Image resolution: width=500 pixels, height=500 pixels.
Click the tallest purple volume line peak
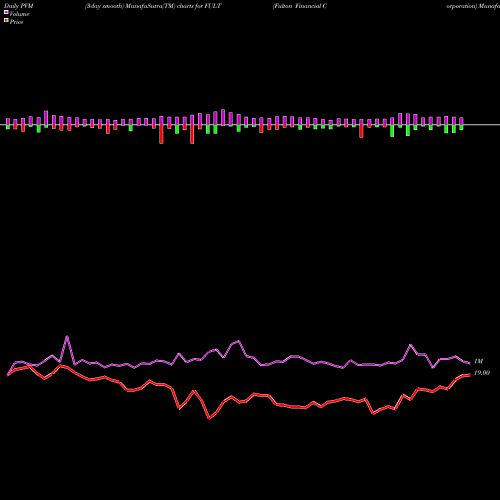click(x=67, y=337)
